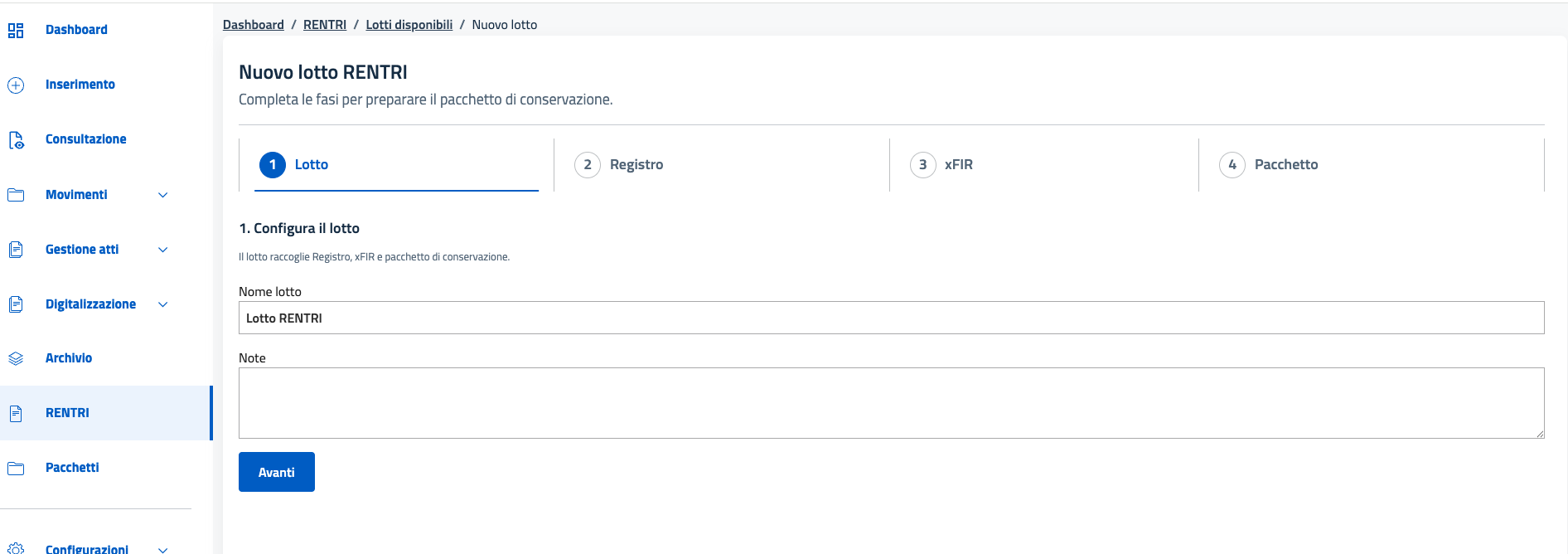Click 'Il lotto raccoglie Registro, xFIR' description
Viewport: 1568px width, 554px height.
click(x=374, y=257)
